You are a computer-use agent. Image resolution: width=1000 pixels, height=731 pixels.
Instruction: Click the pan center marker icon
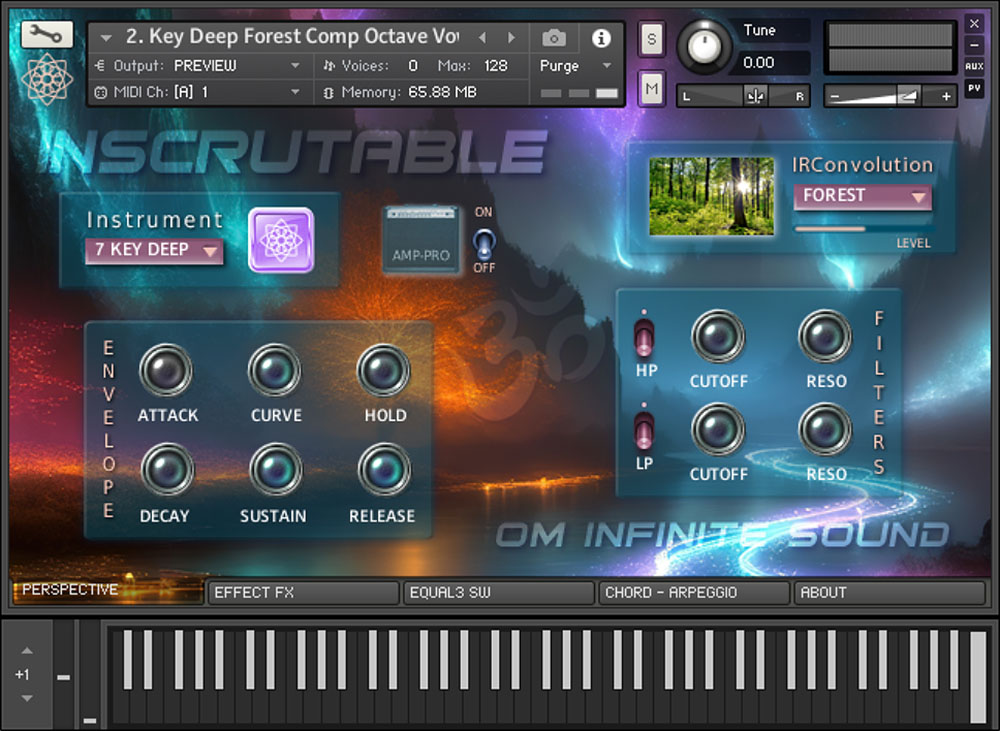[756, 96]
